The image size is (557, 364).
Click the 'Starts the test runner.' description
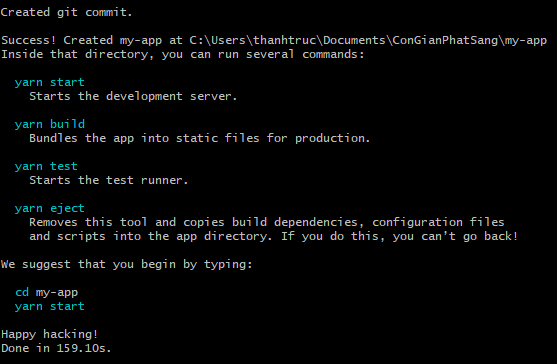tap(108, 180)
